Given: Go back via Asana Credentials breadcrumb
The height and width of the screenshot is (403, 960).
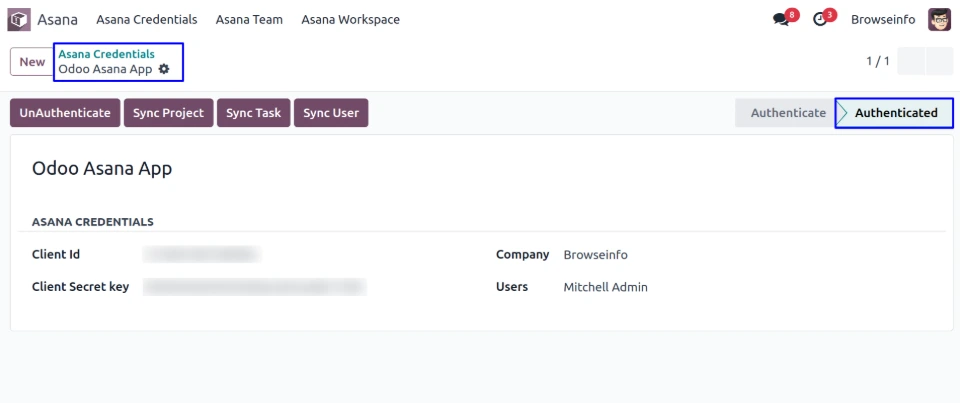Looking at the screenshot, I should (106, 54).
